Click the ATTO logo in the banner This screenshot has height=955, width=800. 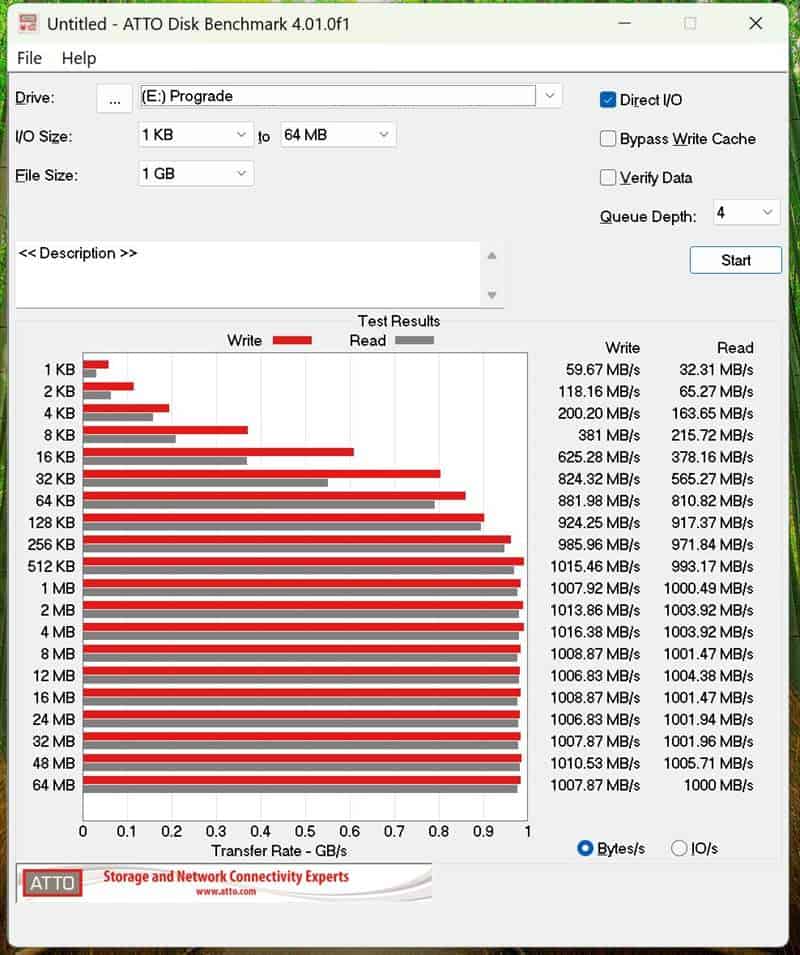tap(52, 883)
